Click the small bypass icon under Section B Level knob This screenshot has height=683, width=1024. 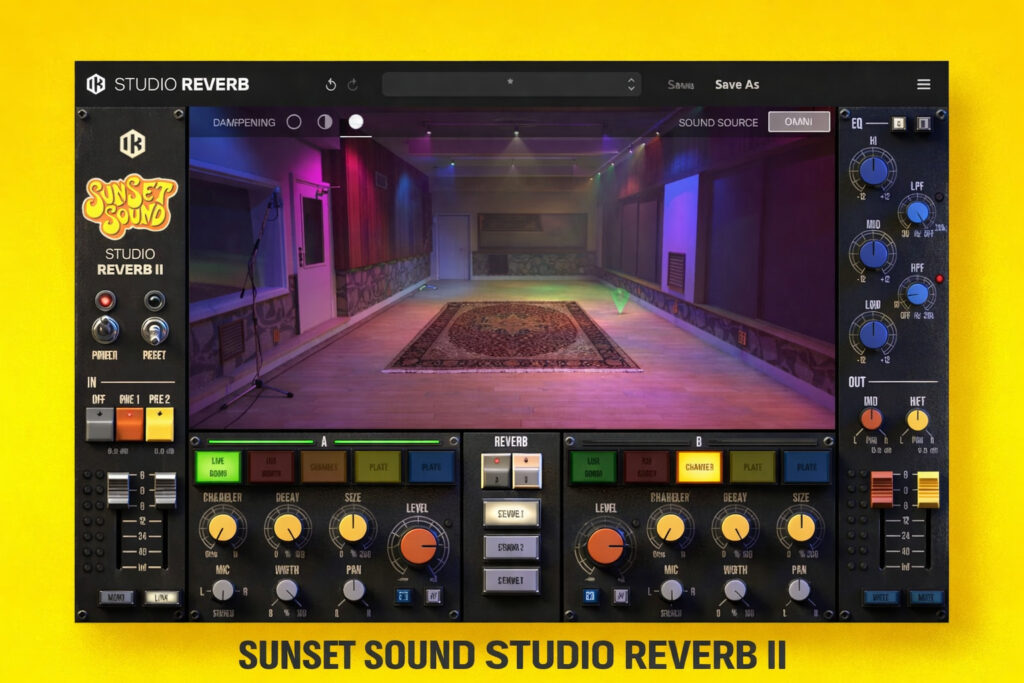coord(620,594)
